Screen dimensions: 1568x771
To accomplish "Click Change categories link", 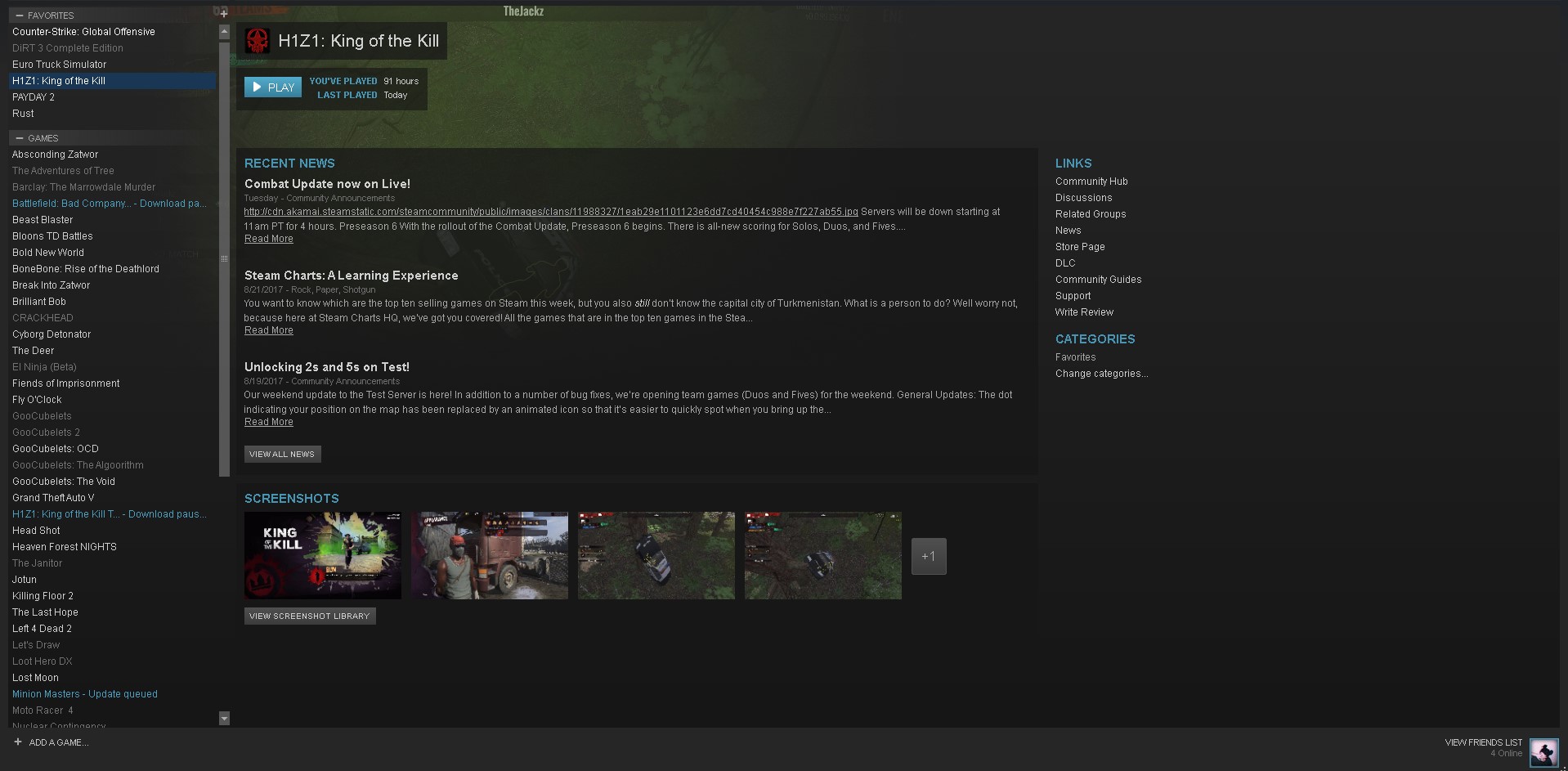I will click(1101, 374).
